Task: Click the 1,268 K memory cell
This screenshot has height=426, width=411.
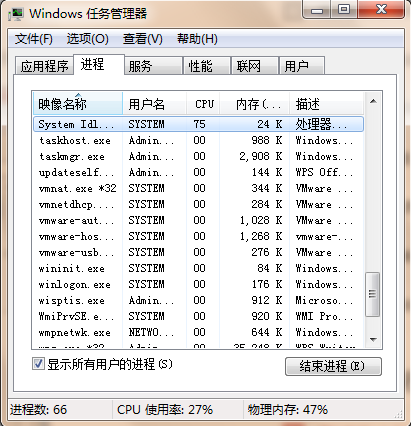Action: [261, 236]
